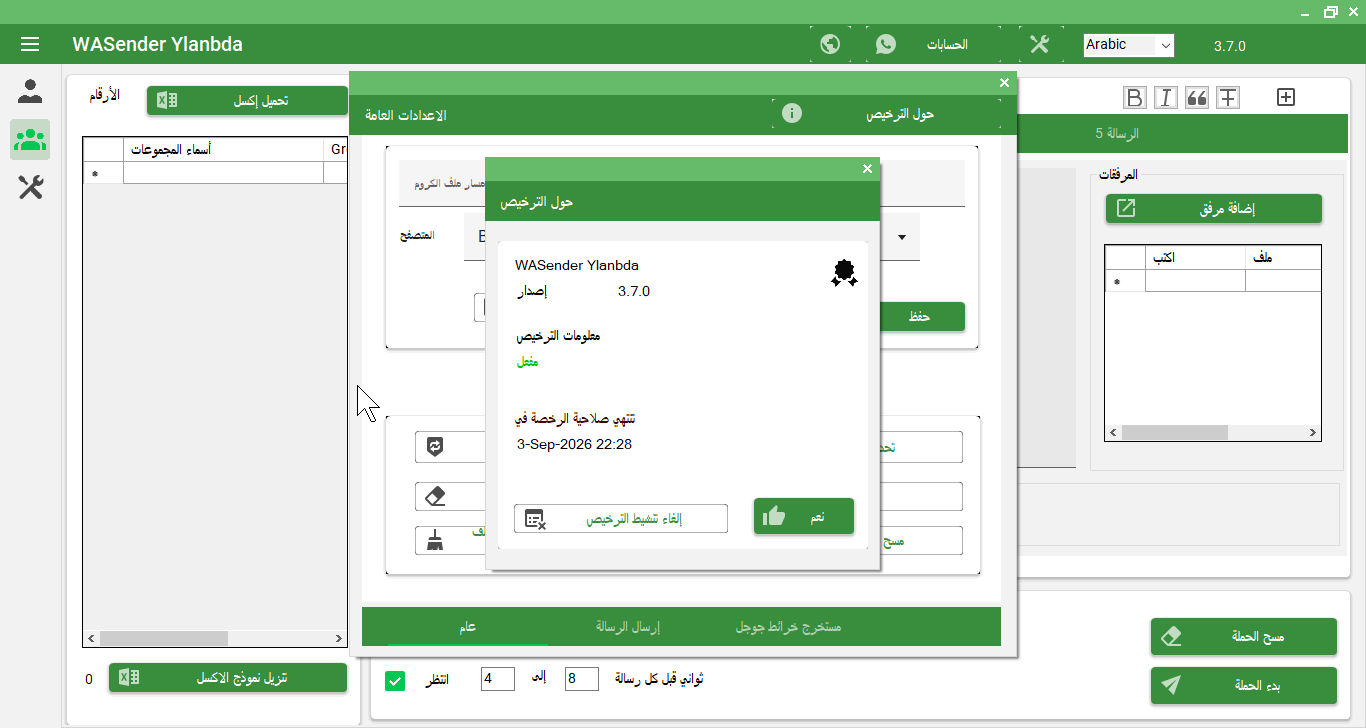Expand the browser selection dropdown arrow
Image resolution: width=1366 pixels, height=728 pixels.
tap(902, 237)
